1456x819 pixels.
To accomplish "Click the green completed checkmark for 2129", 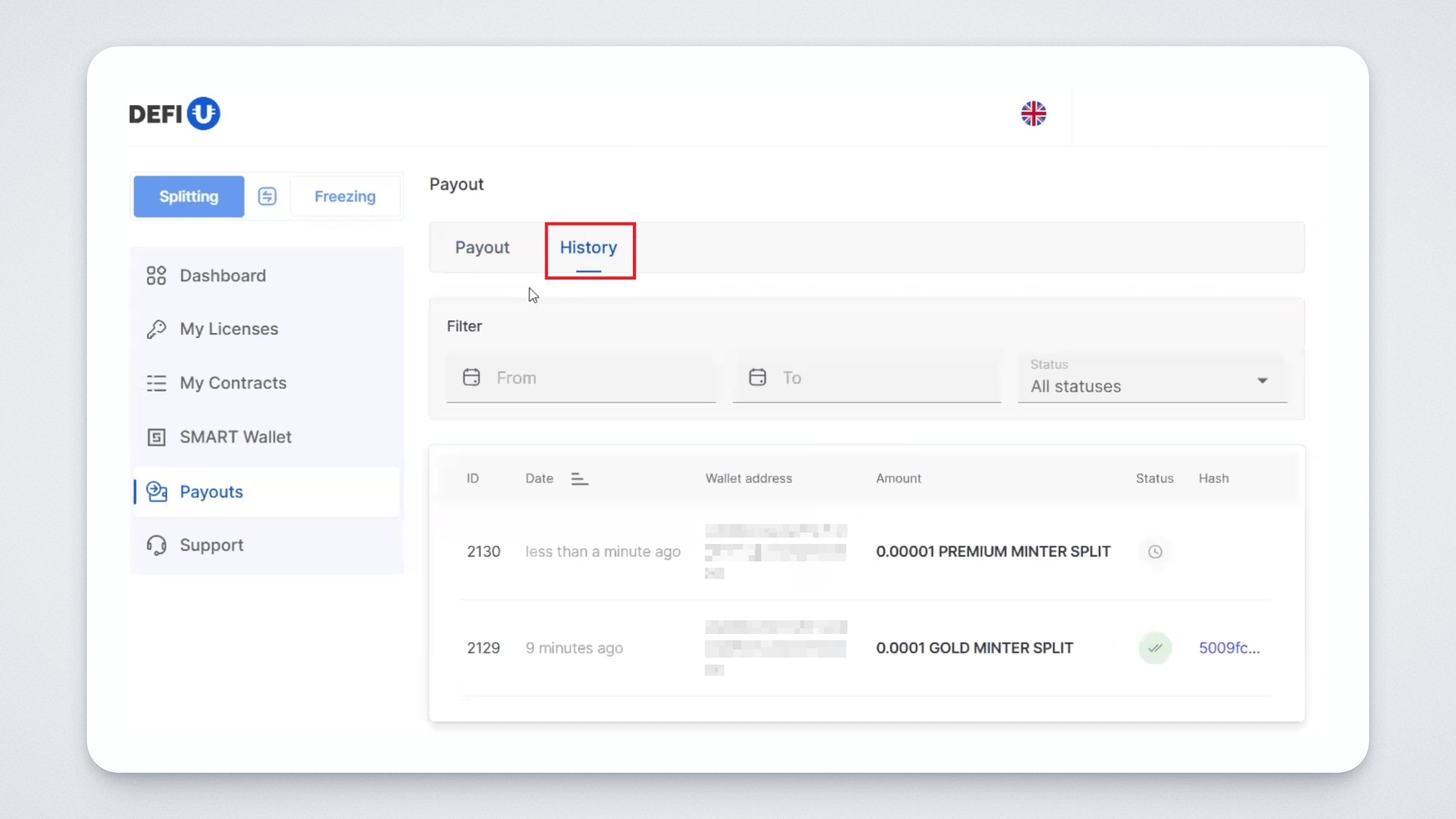I will click(1155, 648).
